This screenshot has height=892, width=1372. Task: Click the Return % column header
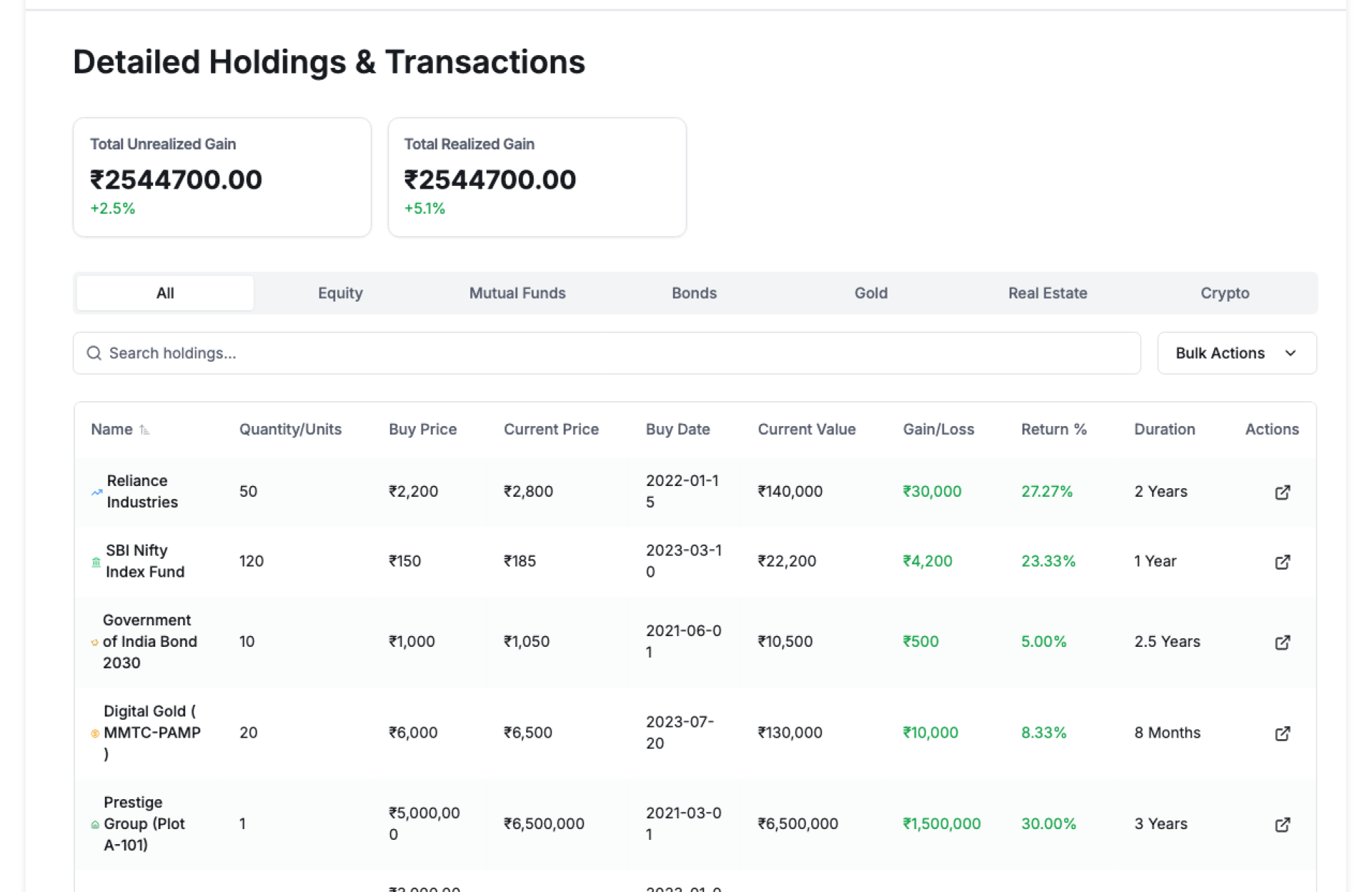tap(1053, 430)
